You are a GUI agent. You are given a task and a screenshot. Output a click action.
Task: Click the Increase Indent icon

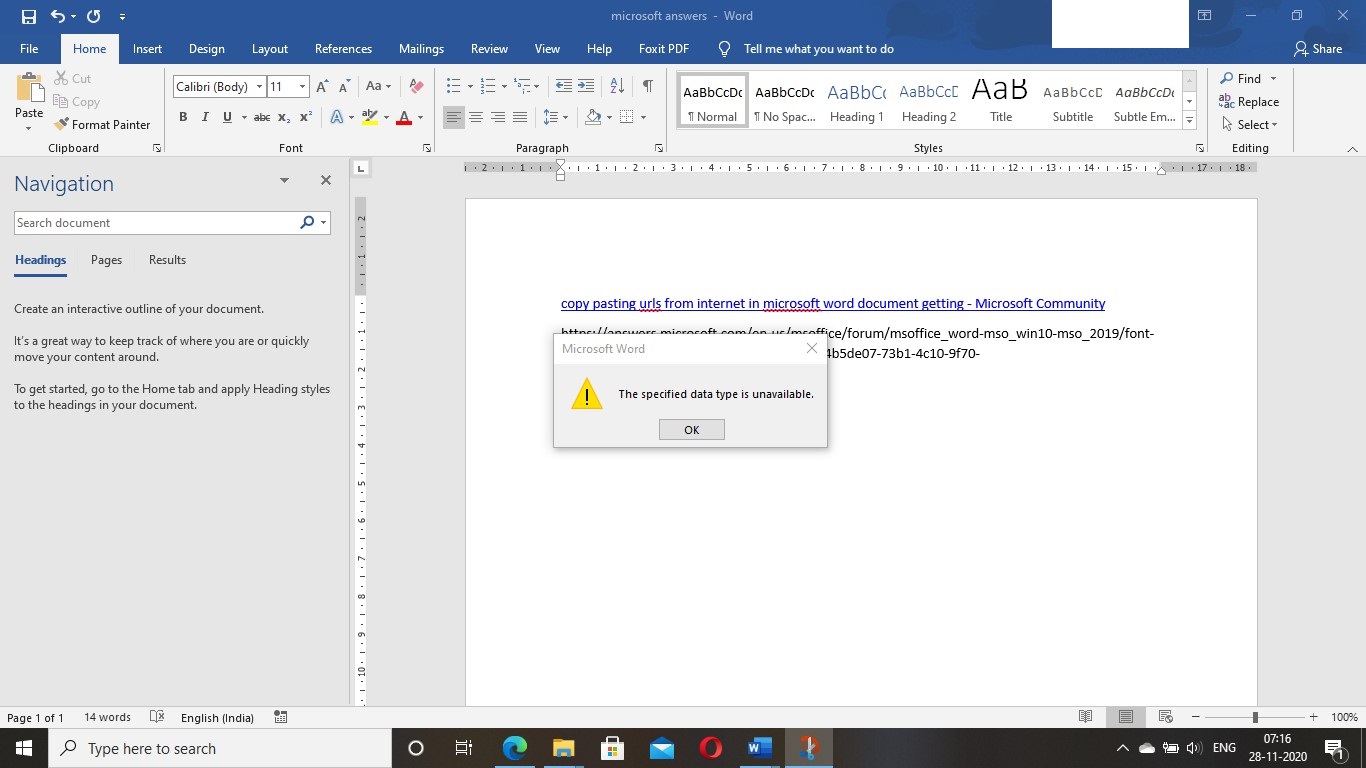586,87
